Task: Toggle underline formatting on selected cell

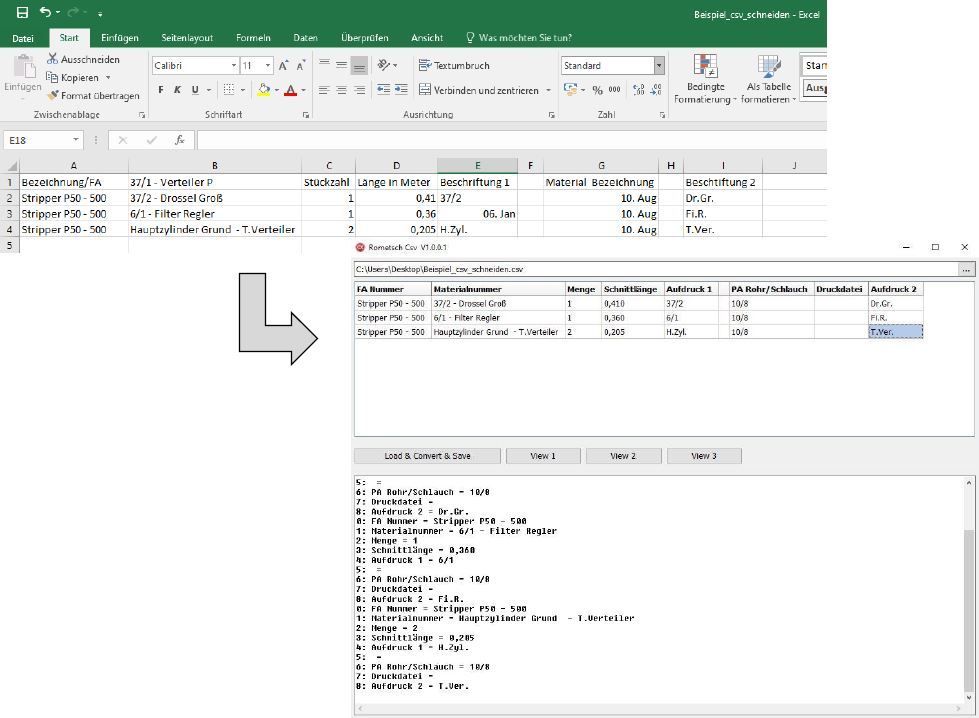Action: [x=195, y=90]
